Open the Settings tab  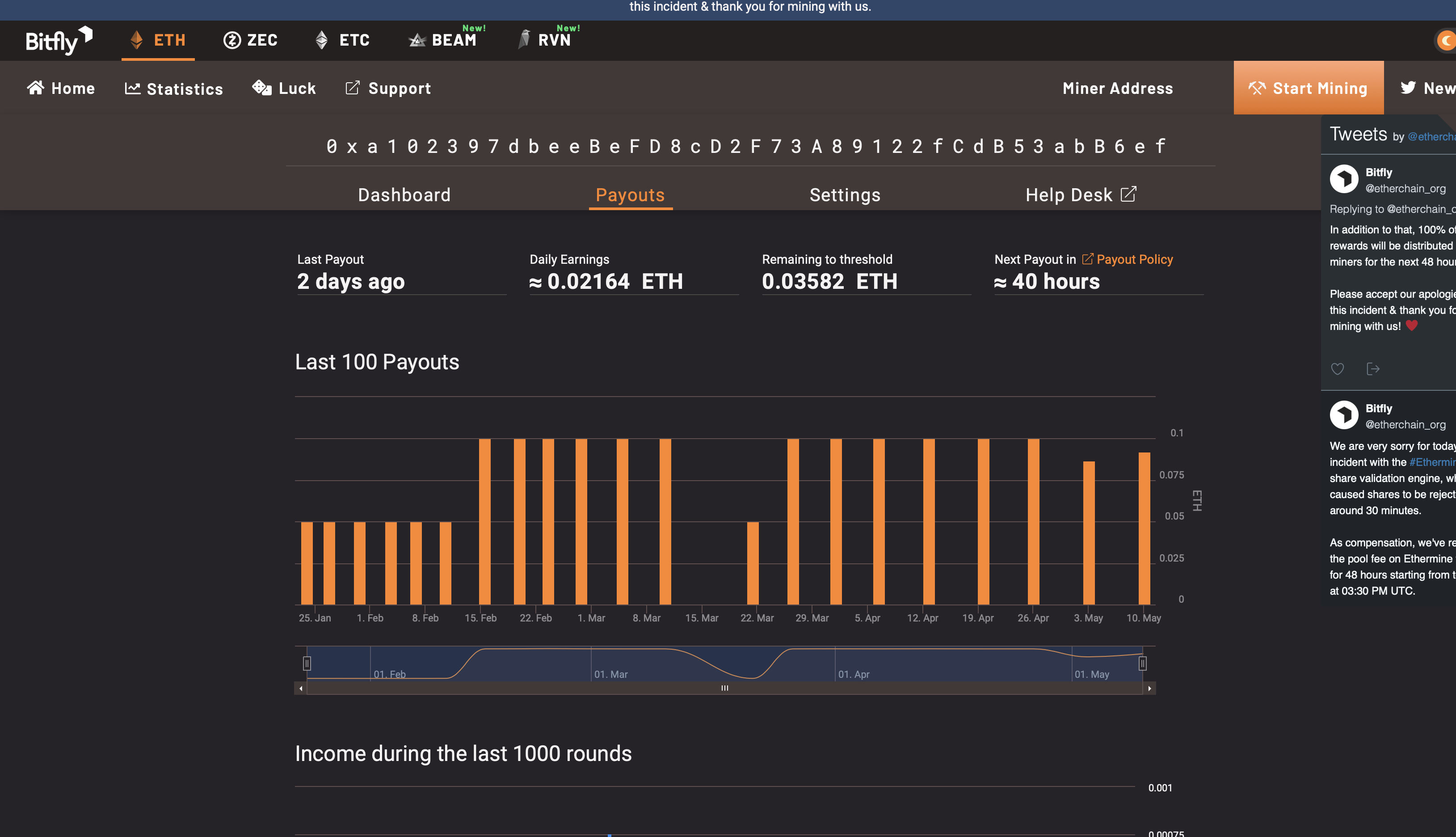point(845,195)
